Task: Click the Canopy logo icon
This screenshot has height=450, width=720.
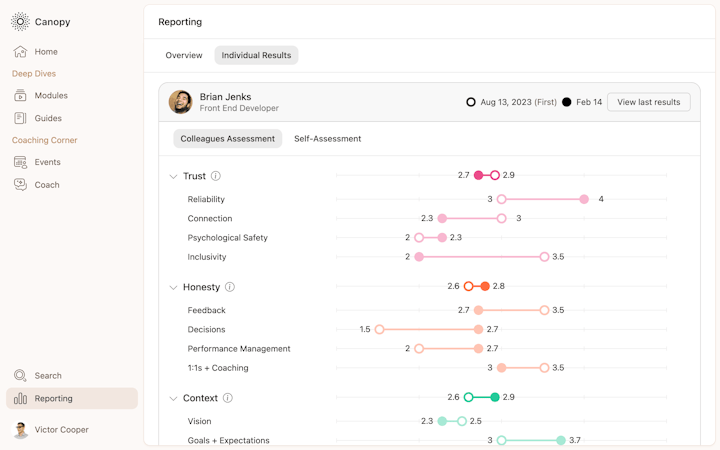Action: (x=20, y=21)
